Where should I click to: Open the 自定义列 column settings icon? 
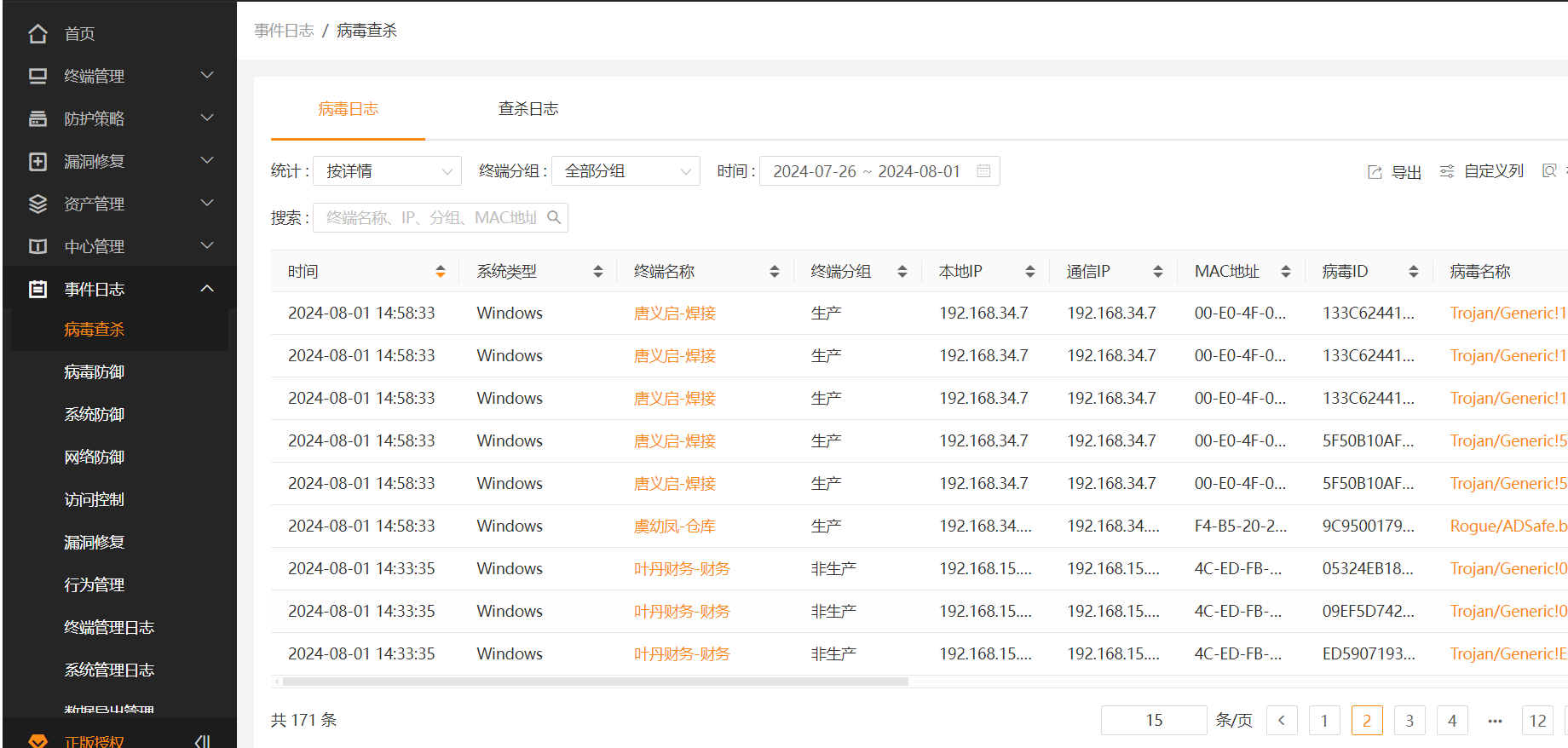(x=1447, y=172)
